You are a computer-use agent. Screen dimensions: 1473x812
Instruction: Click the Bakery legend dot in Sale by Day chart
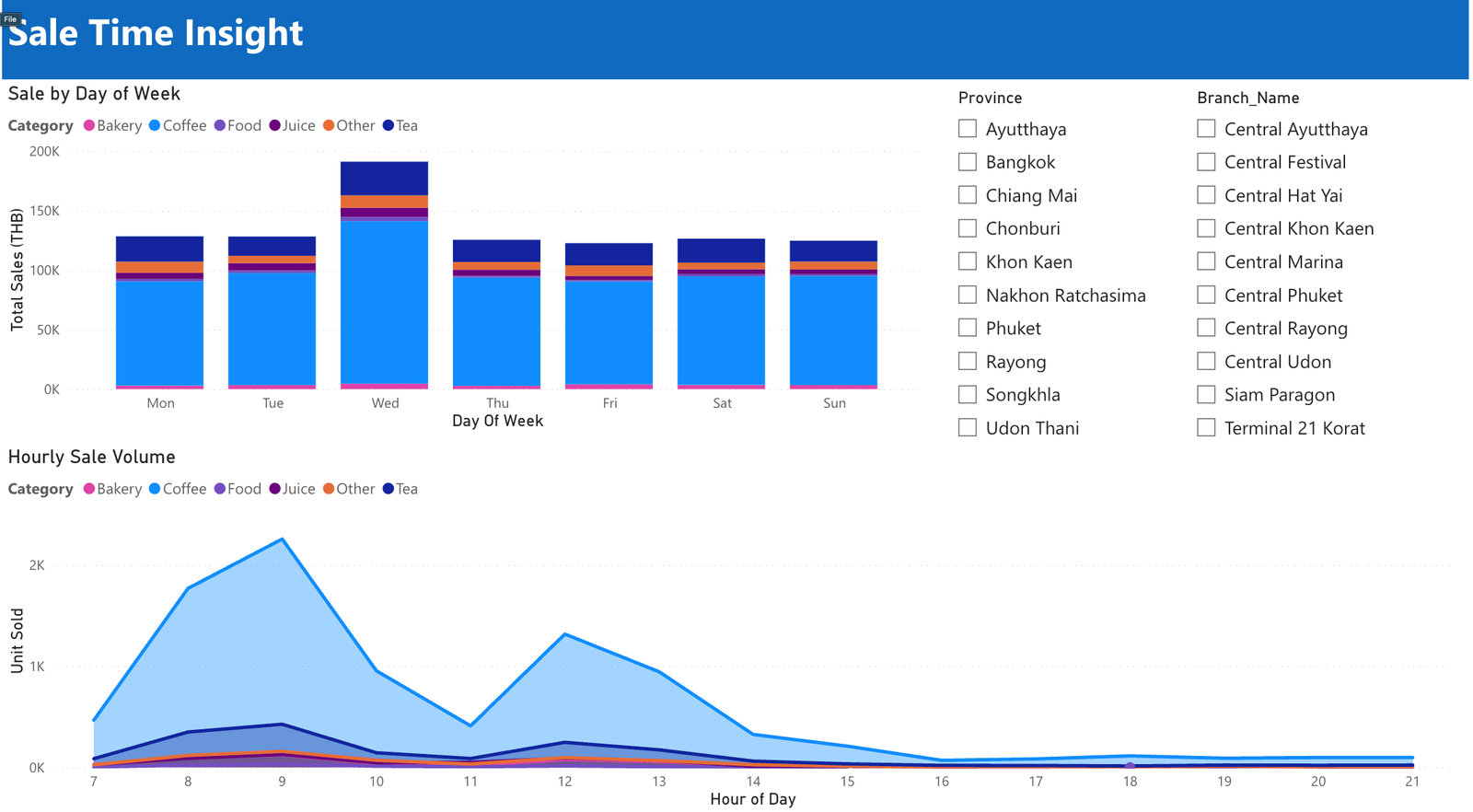[x=89, y=125]
